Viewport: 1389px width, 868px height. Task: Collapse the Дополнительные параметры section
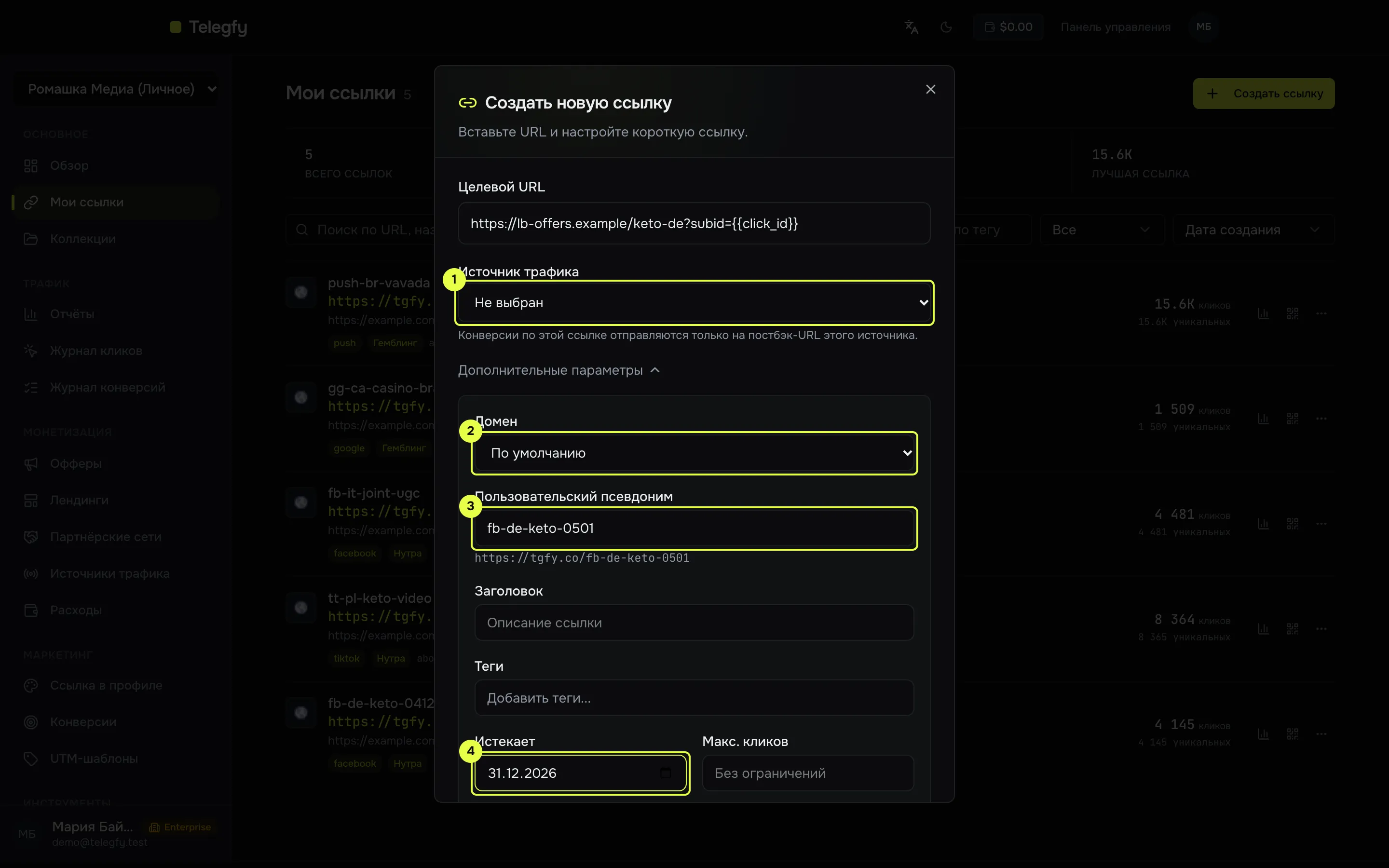(559, 370)
